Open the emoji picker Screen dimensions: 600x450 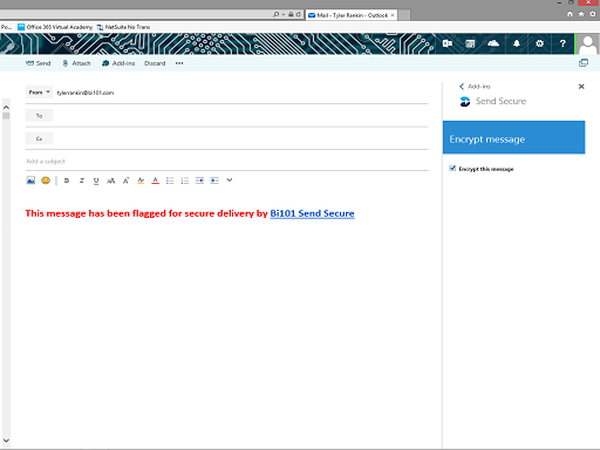[46, 180]
